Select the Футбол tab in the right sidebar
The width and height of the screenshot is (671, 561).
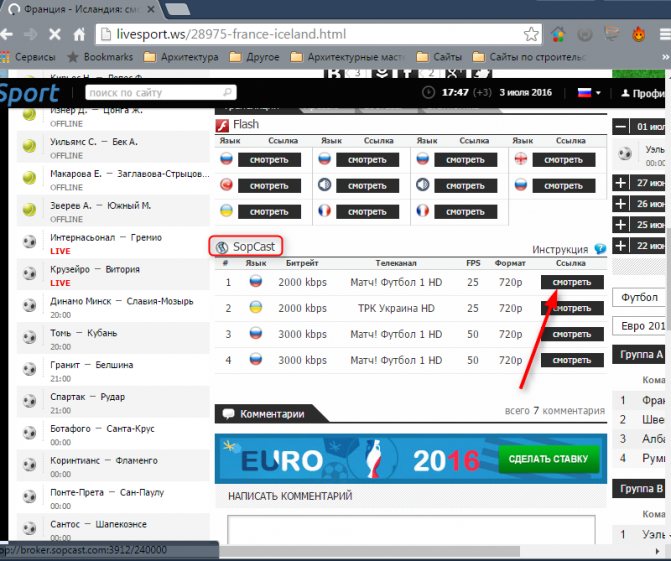tap(639, 297)
